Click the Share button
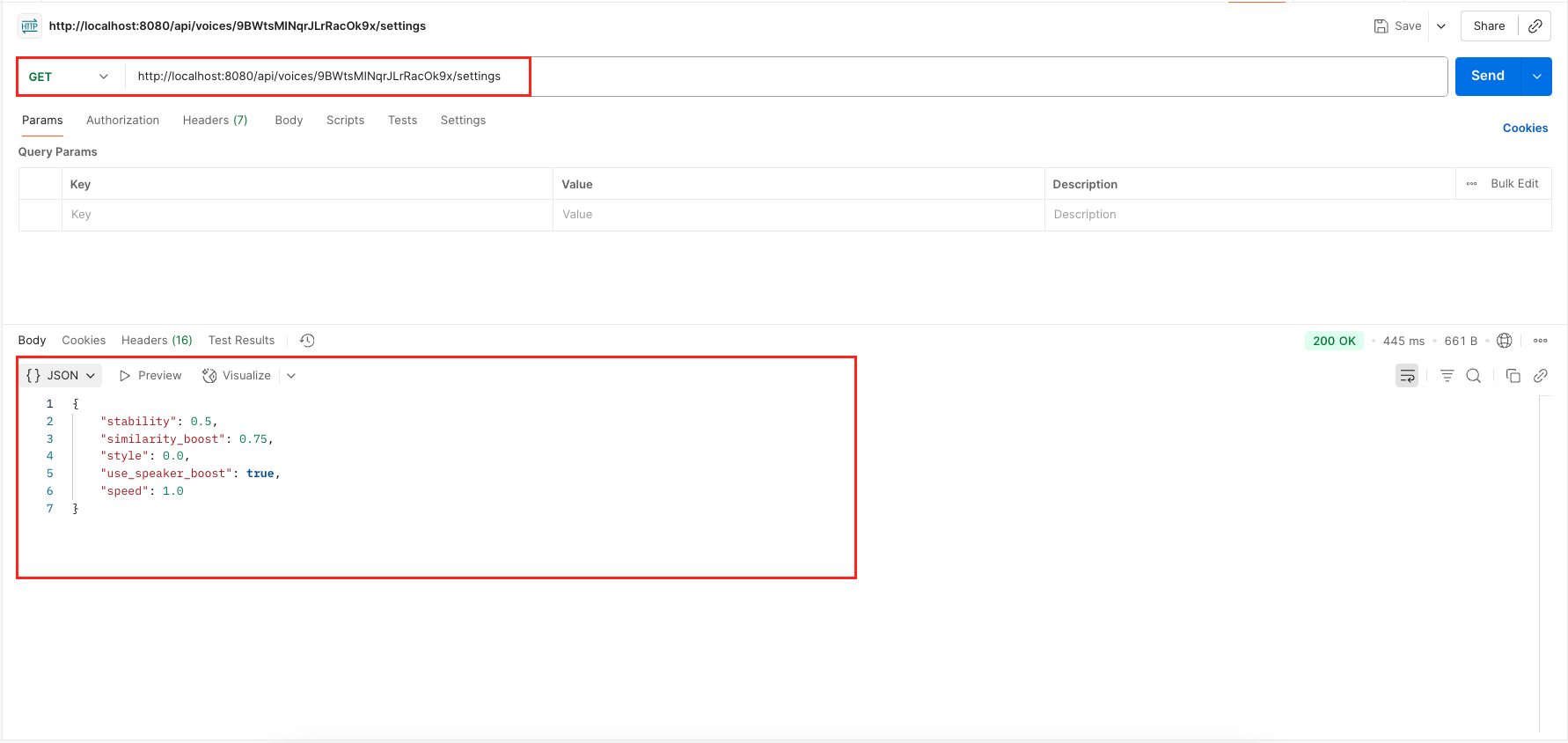The height and width of the screenshot is (743, 1568). pos(1489,26)
